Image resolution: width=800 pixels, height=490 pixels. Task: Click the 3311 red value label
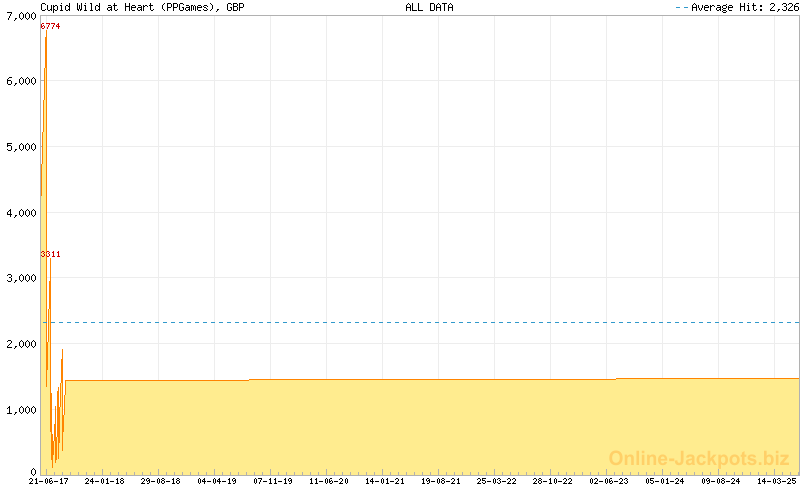[50, 254]
